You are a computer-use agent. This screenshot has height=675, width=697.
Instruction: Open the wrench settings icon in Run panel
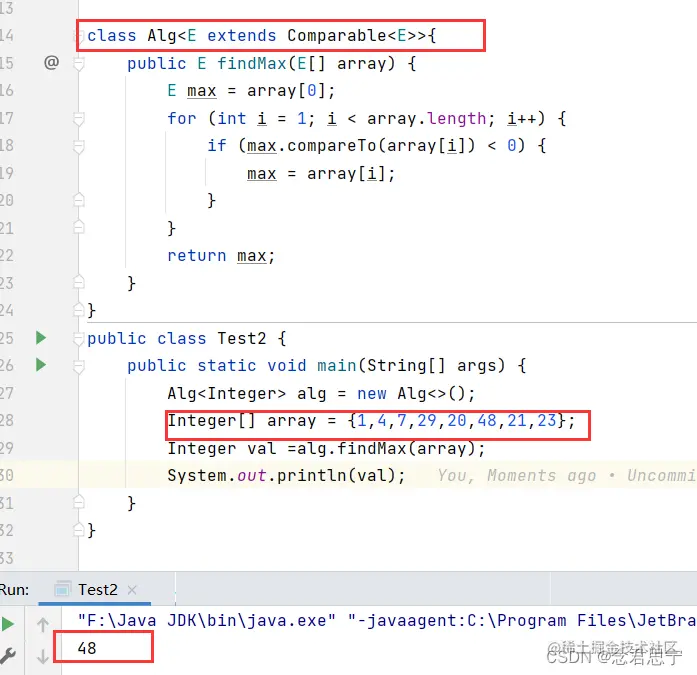(7, 655)
